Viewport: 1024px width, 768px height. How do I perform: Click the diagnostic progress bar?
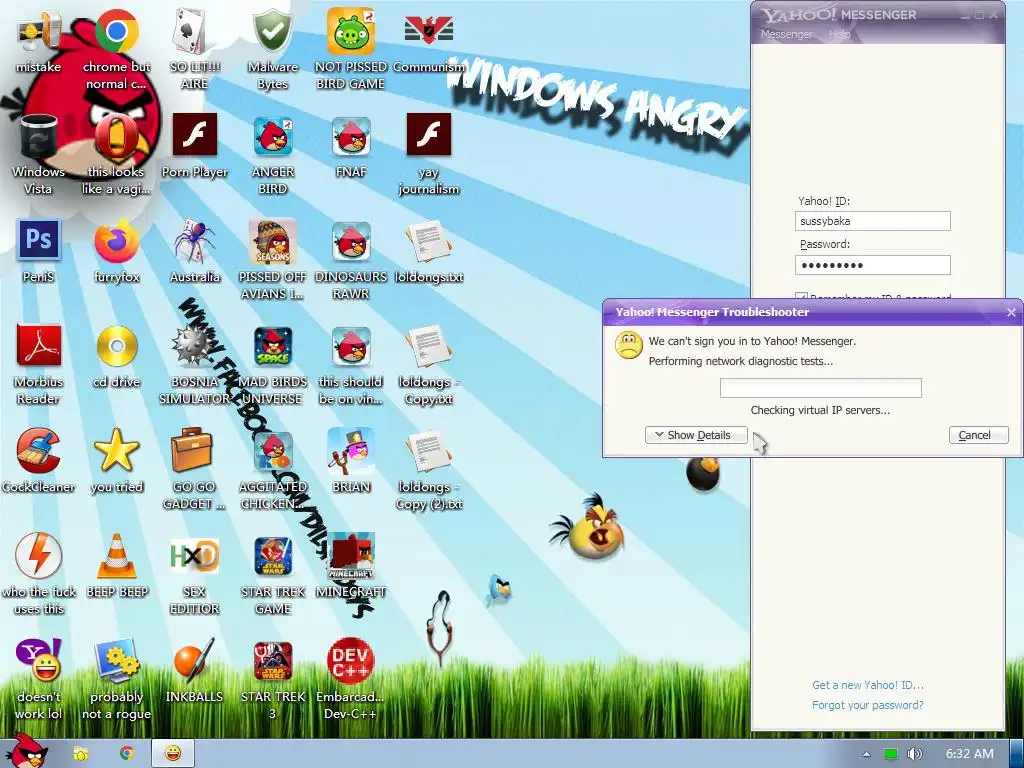pos(820,388)
